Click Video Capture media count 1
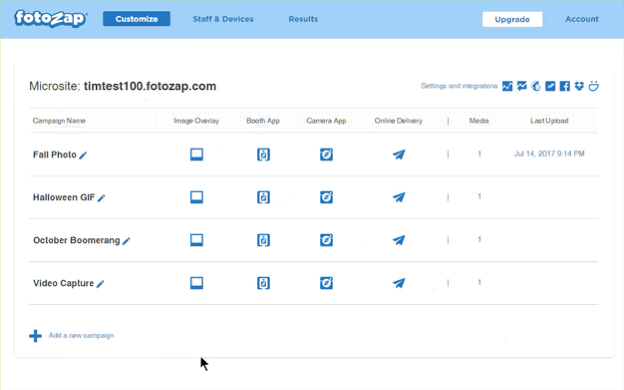 (x=480, y=282)
